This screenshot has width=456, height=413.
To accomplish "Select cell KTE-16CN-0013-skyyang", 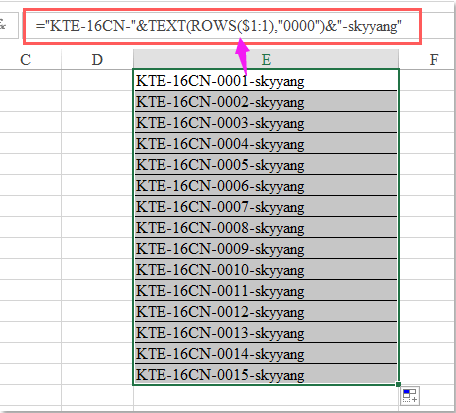I will pos(266,332).
